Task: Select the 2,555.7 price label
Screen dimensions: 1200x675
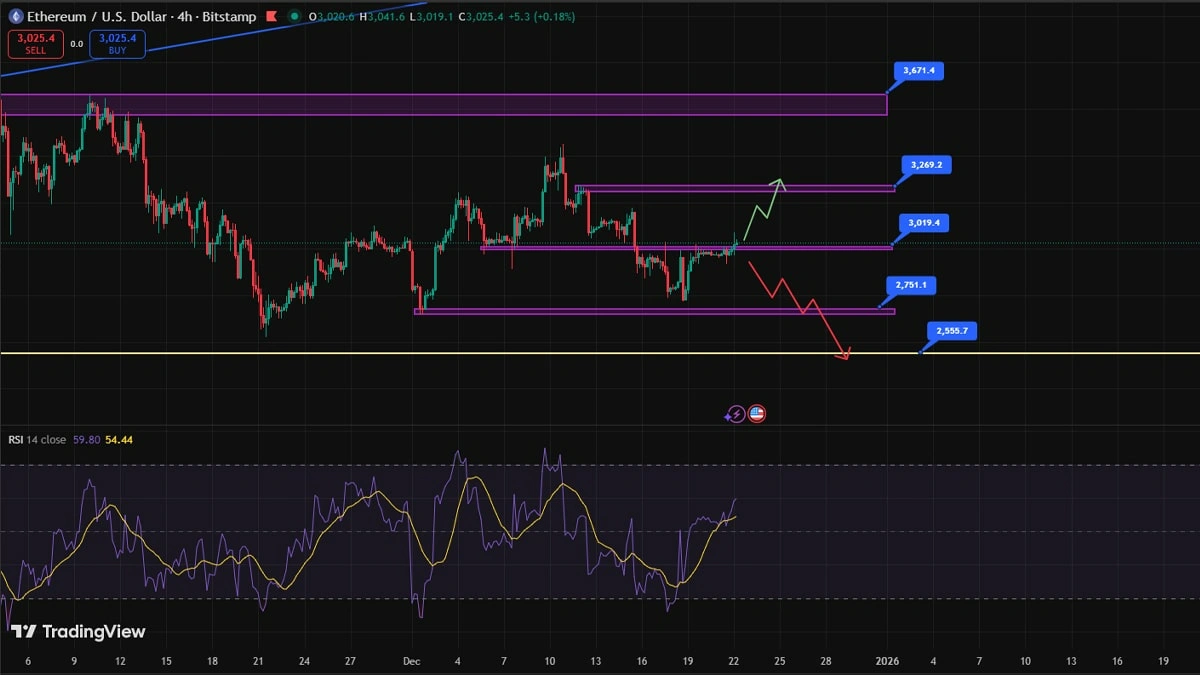Action: [950, 330]
